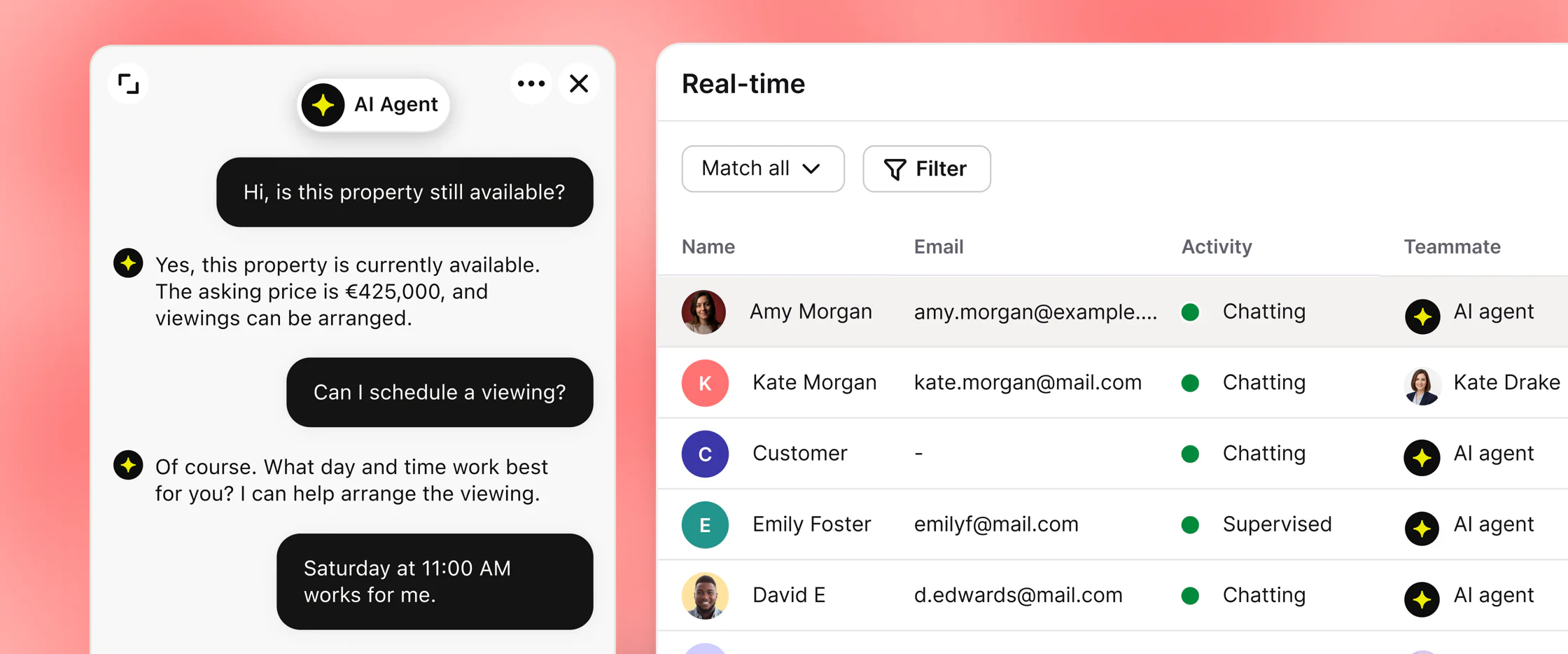This screenshot has width=1568, height=654.
Task: Sort by the Name column header
Action: (708, 246)
